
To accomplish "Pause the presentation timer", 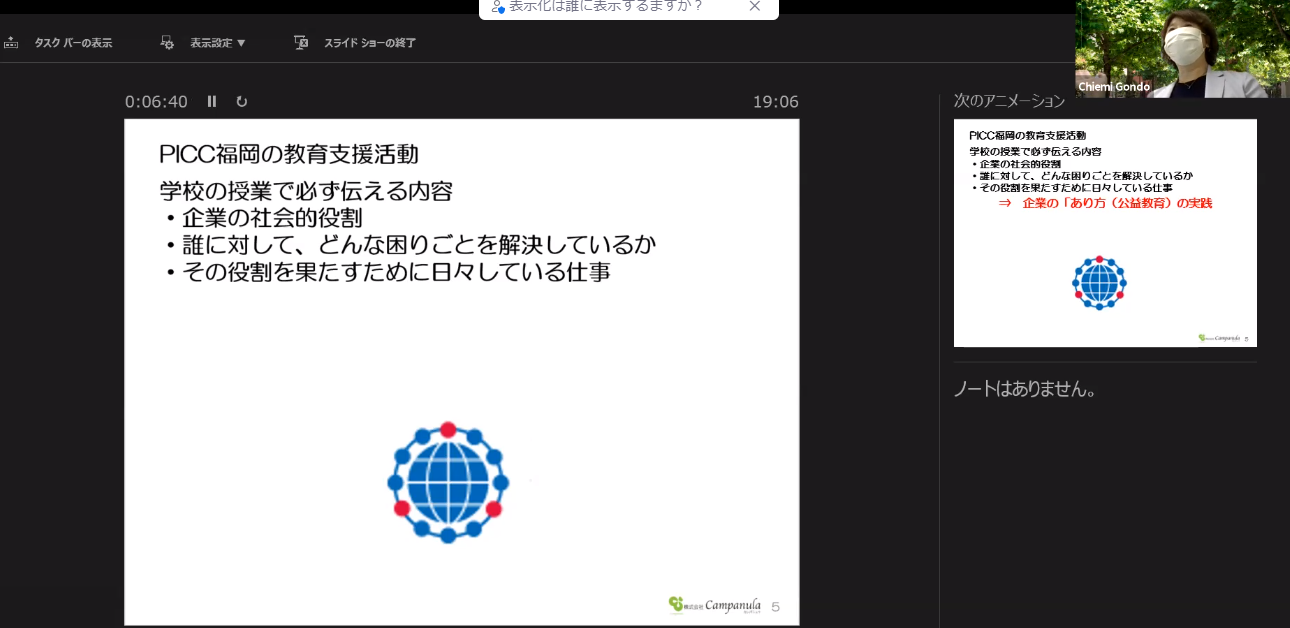I will tap(212, 102).
